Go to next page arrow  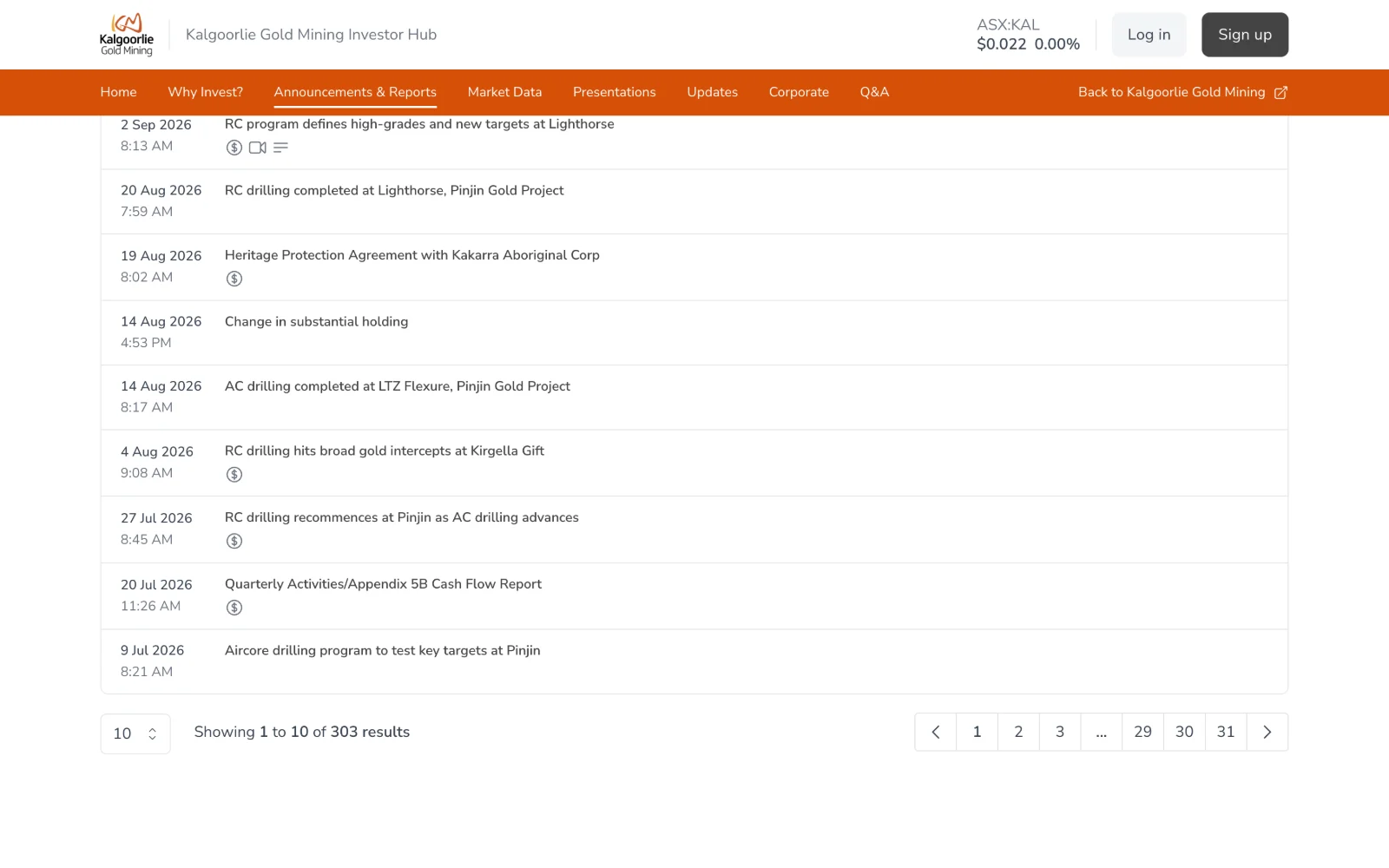pyautogui.click(x=1267, y=733)
